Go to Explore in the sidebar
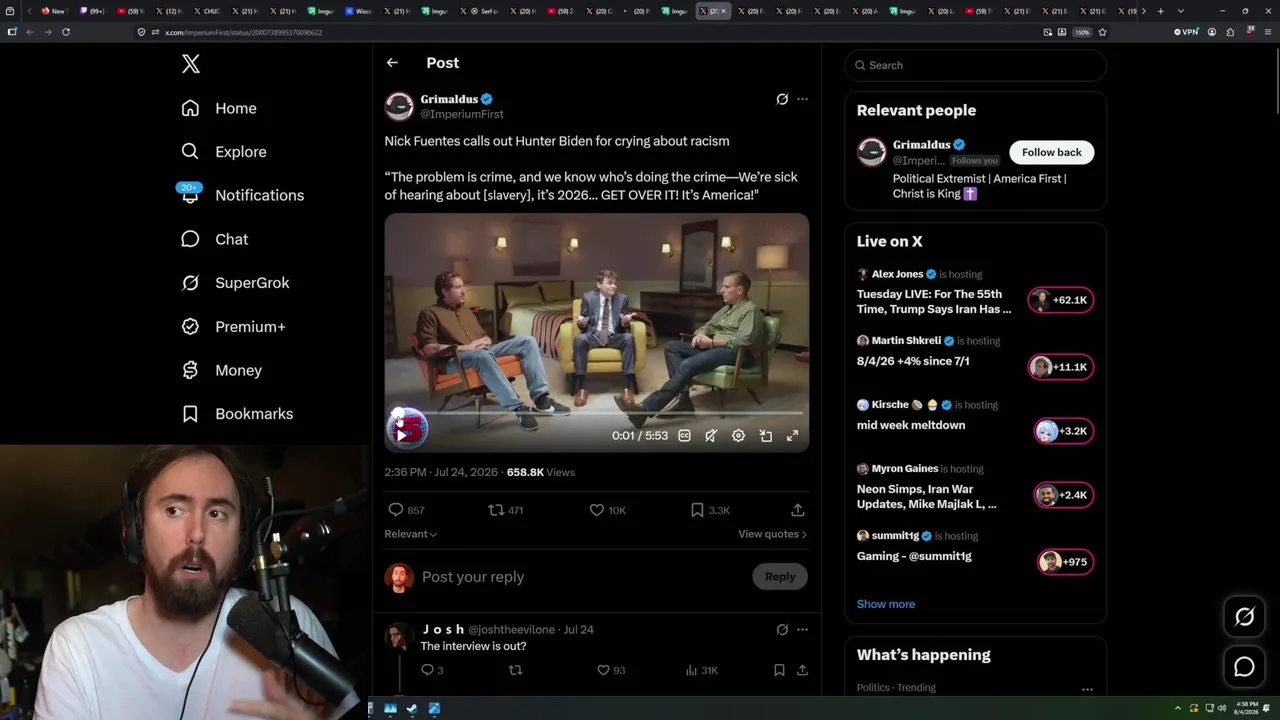This screenshot has height=720, width=1280. 224,152
